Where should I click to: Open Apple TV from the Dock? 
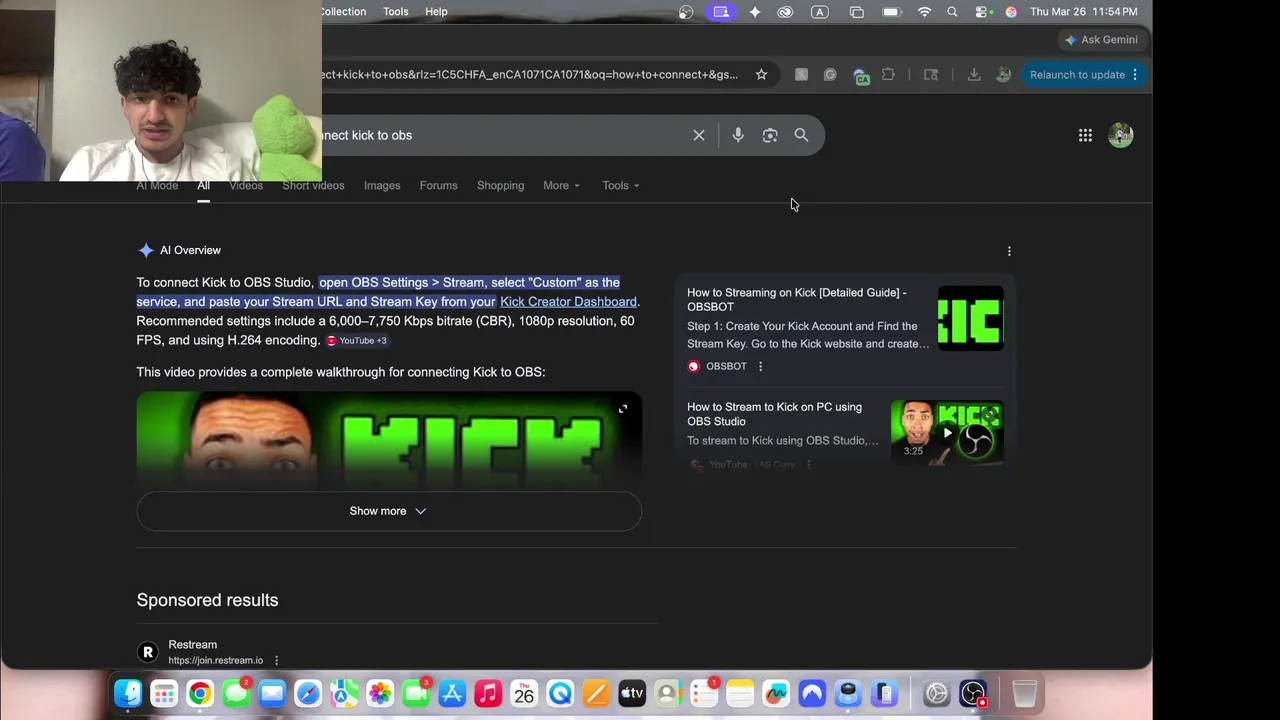[632, 693]
